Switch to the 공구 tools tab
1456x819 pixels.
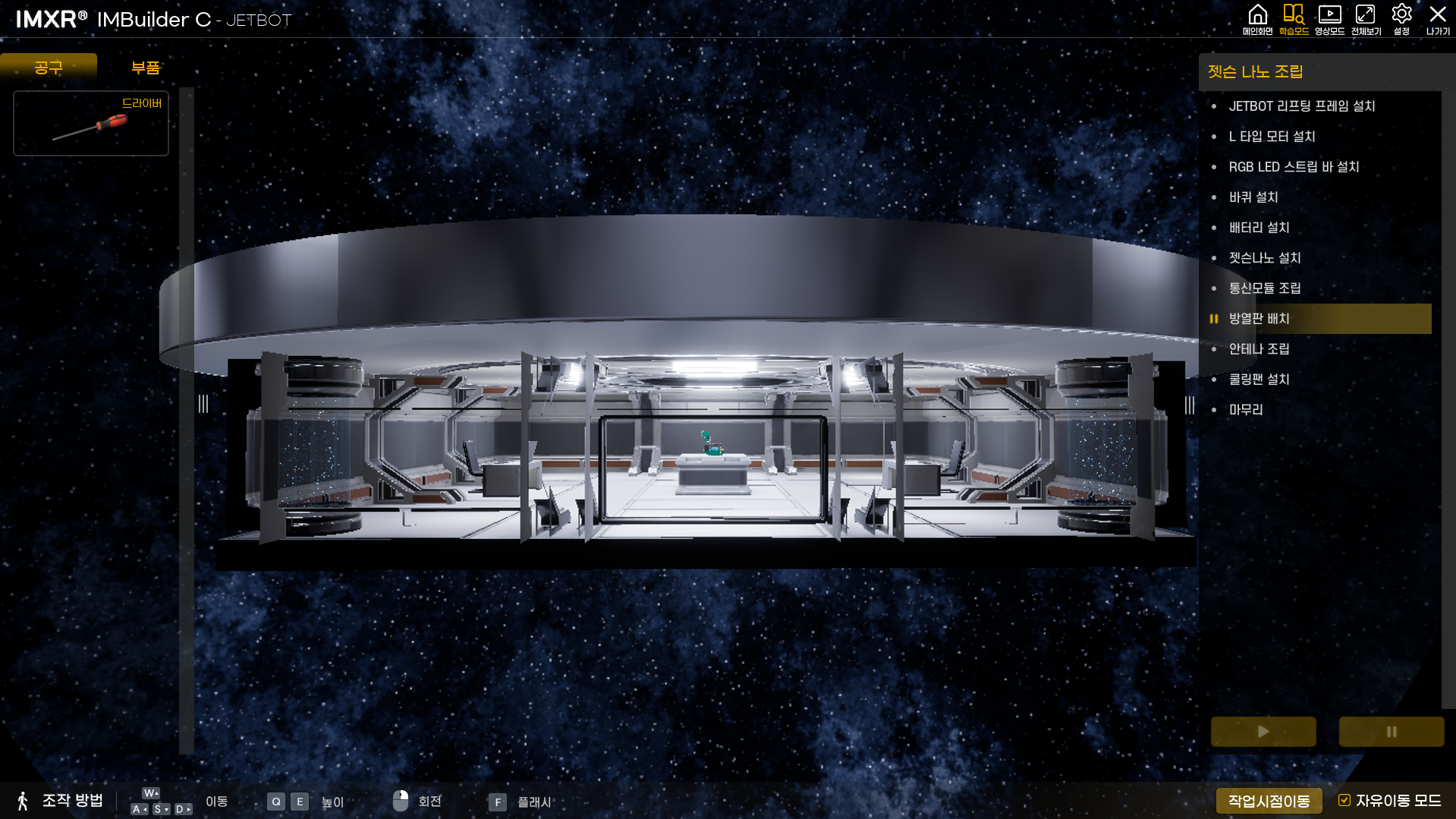[x=49, y=68]
